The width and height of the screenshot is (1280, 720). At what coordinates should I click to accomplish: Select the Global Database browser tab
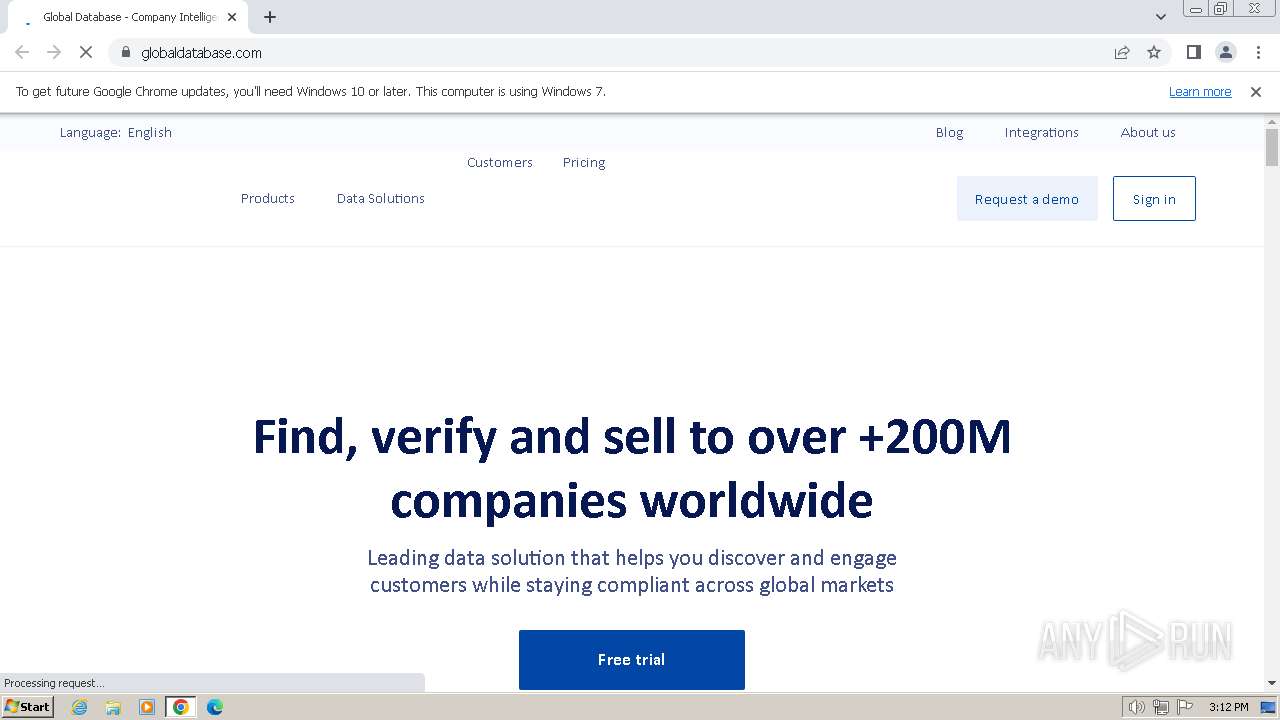click(130, 17)
